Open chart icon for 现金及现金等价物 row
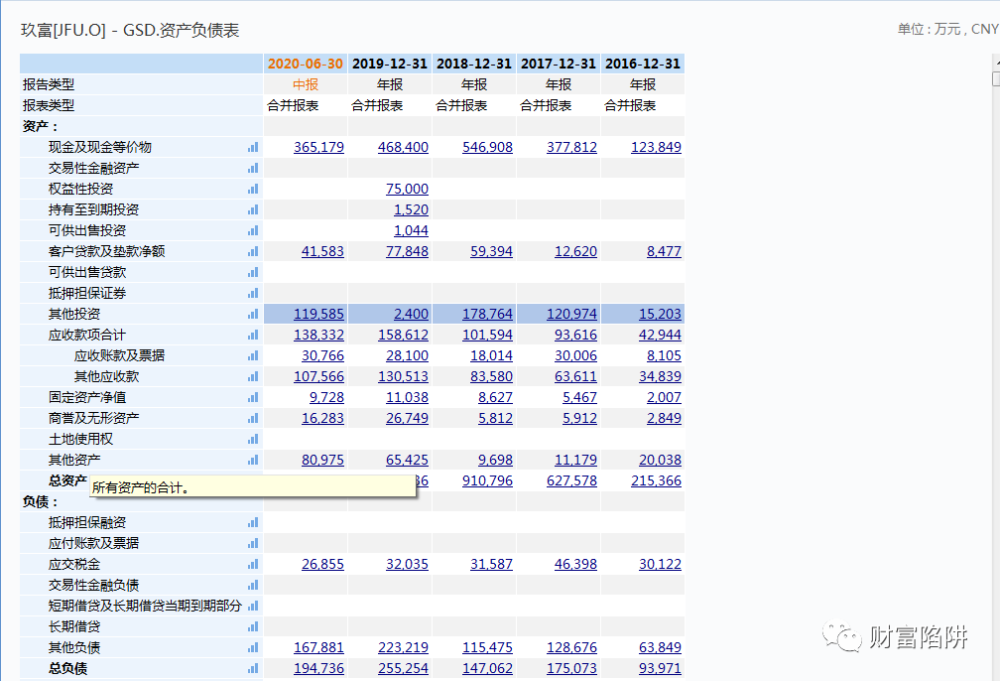Screen dimensions: 1000x681 click(x=253, y=147)
